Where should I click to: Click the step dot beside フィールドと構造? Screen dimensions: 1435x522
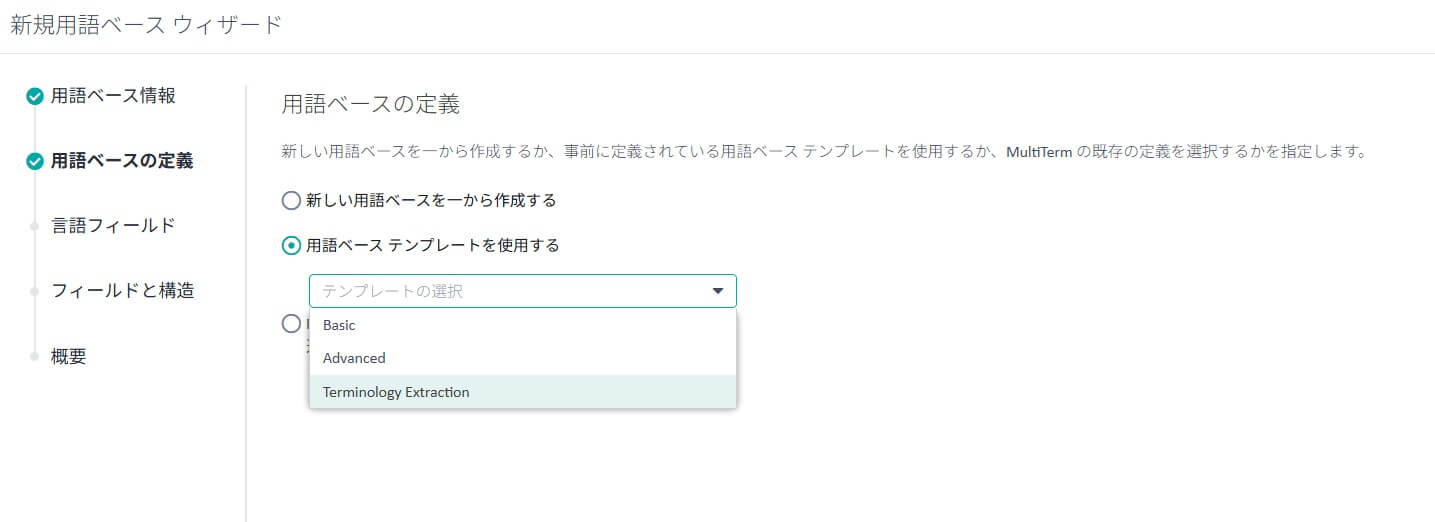click(x=35, y=292)
